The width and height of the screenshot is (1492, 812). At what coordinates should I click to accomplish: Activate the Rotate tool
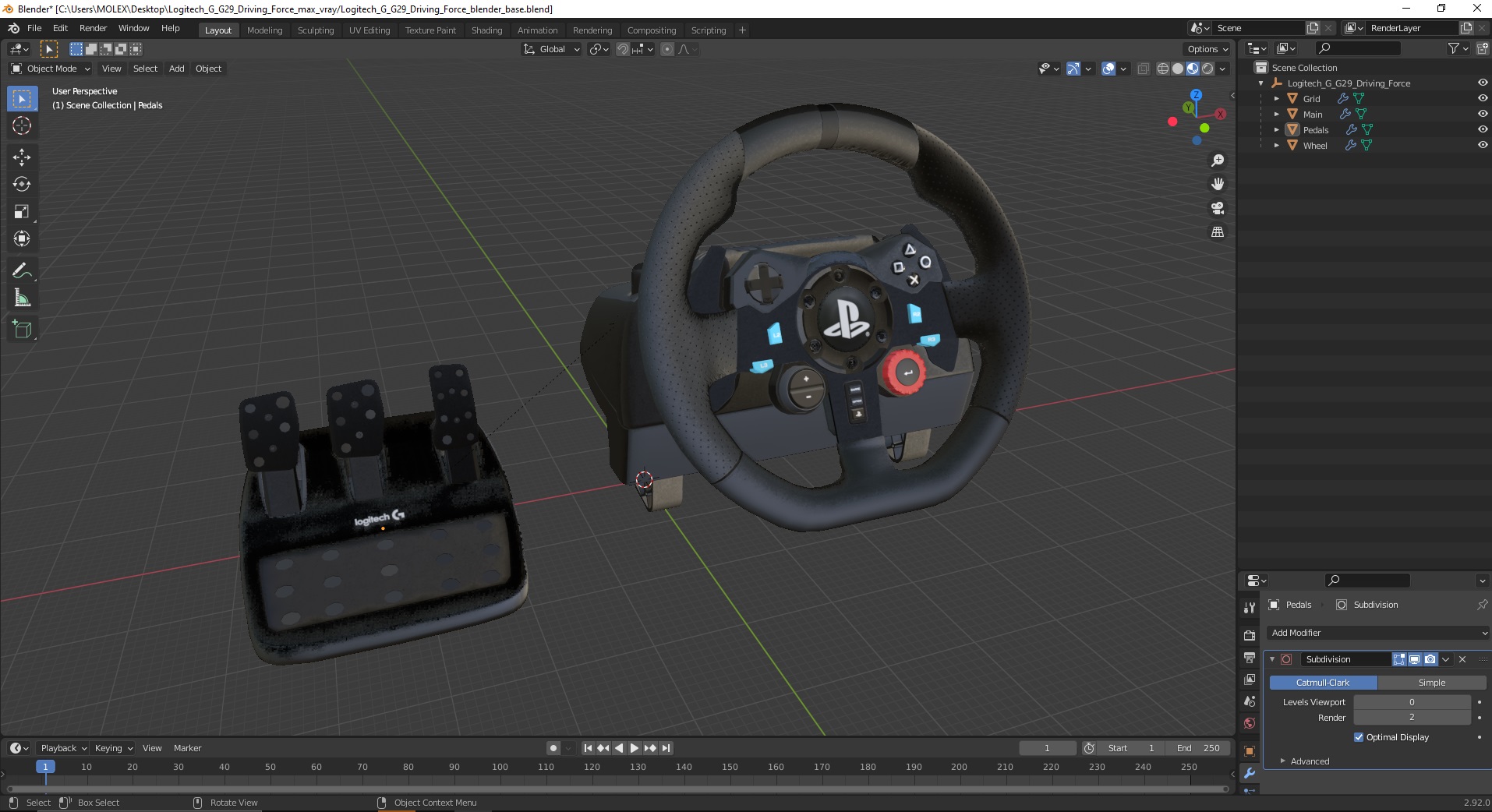point(22,185)
